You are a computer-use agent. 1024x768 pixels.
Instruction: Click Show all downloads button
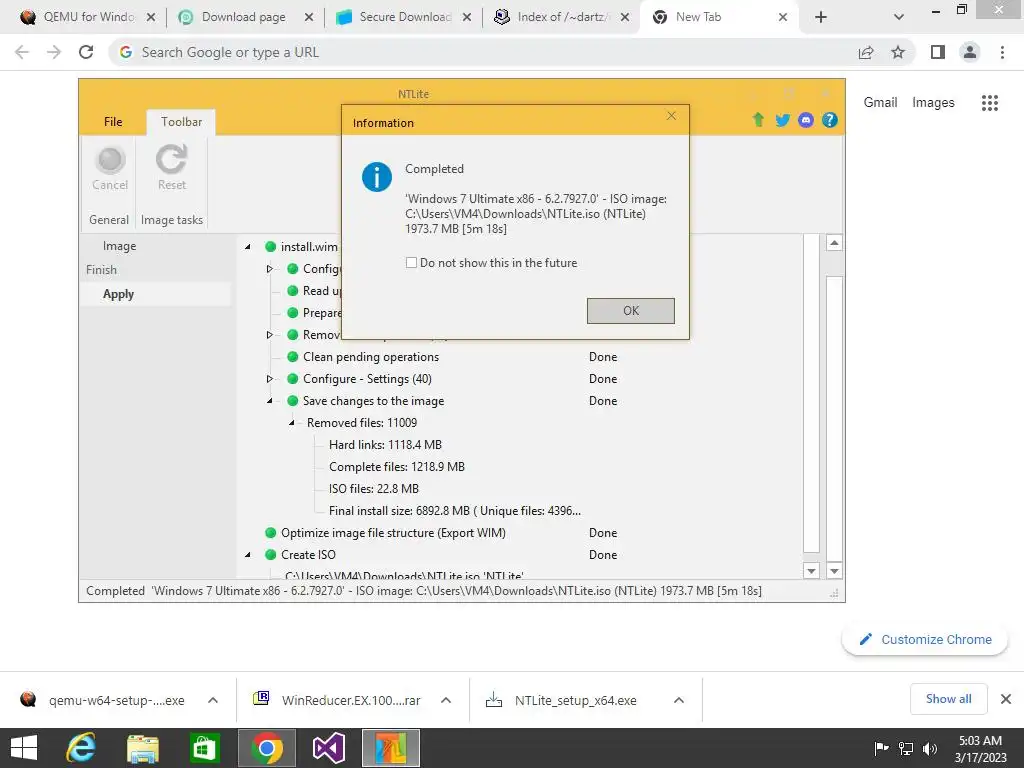948,699
